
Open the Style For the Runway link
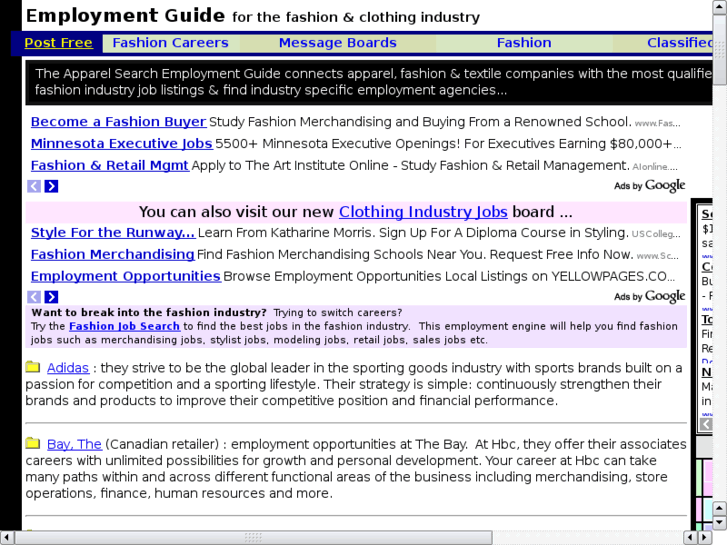pos(113,232)
